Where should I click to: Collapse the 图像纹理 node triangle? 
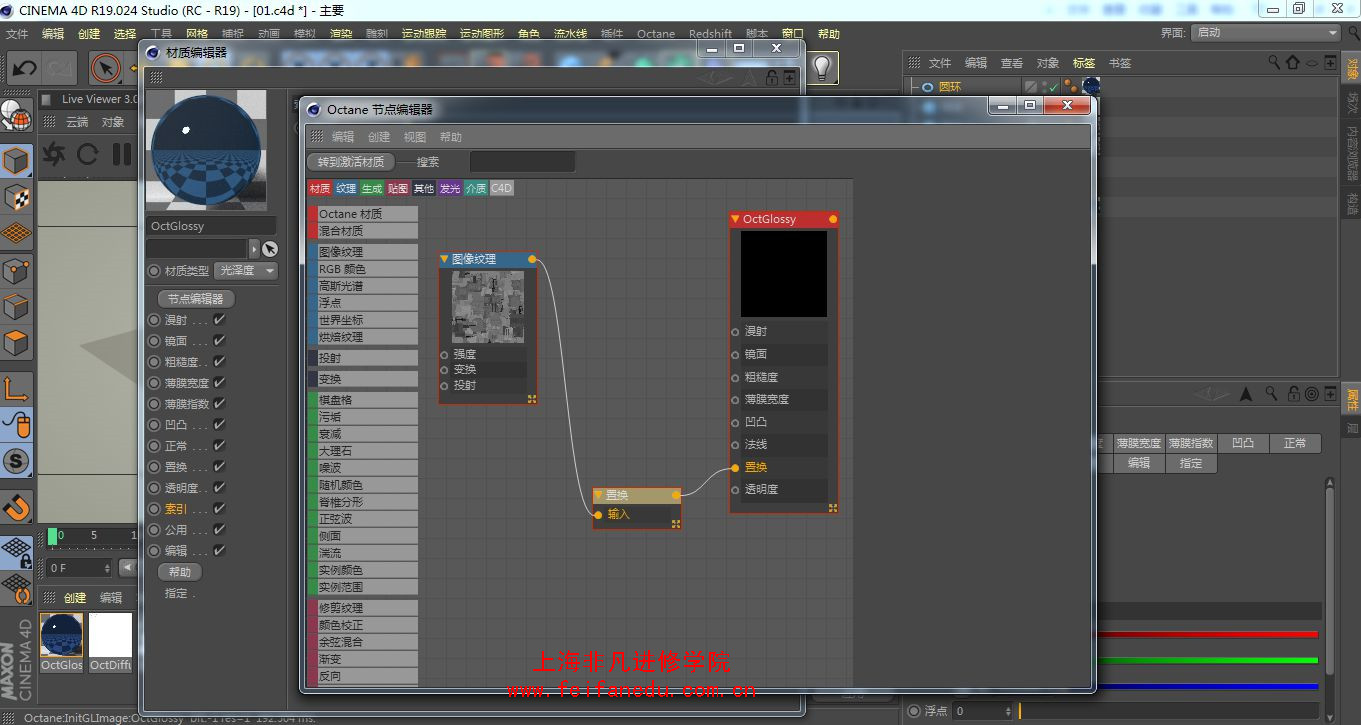pos(445,259)
